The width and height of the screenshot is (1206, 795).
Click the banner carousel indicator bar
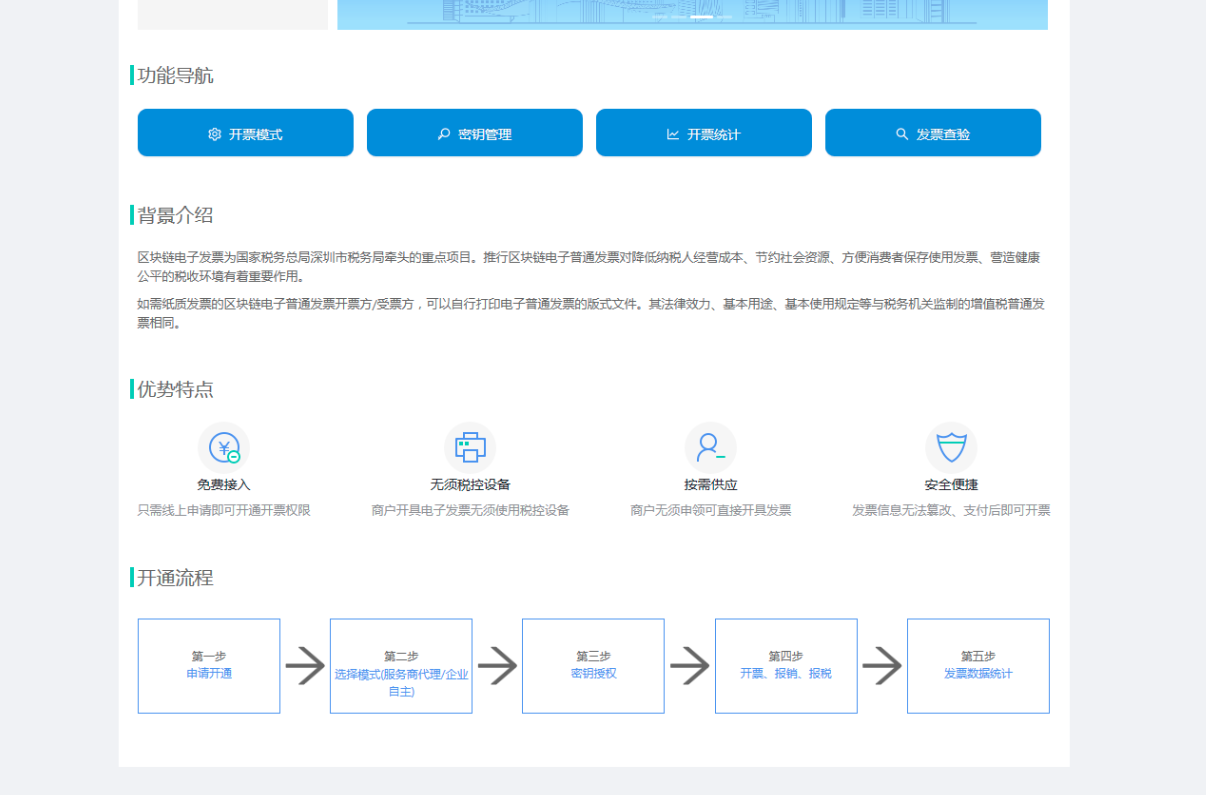pos(702,17)
